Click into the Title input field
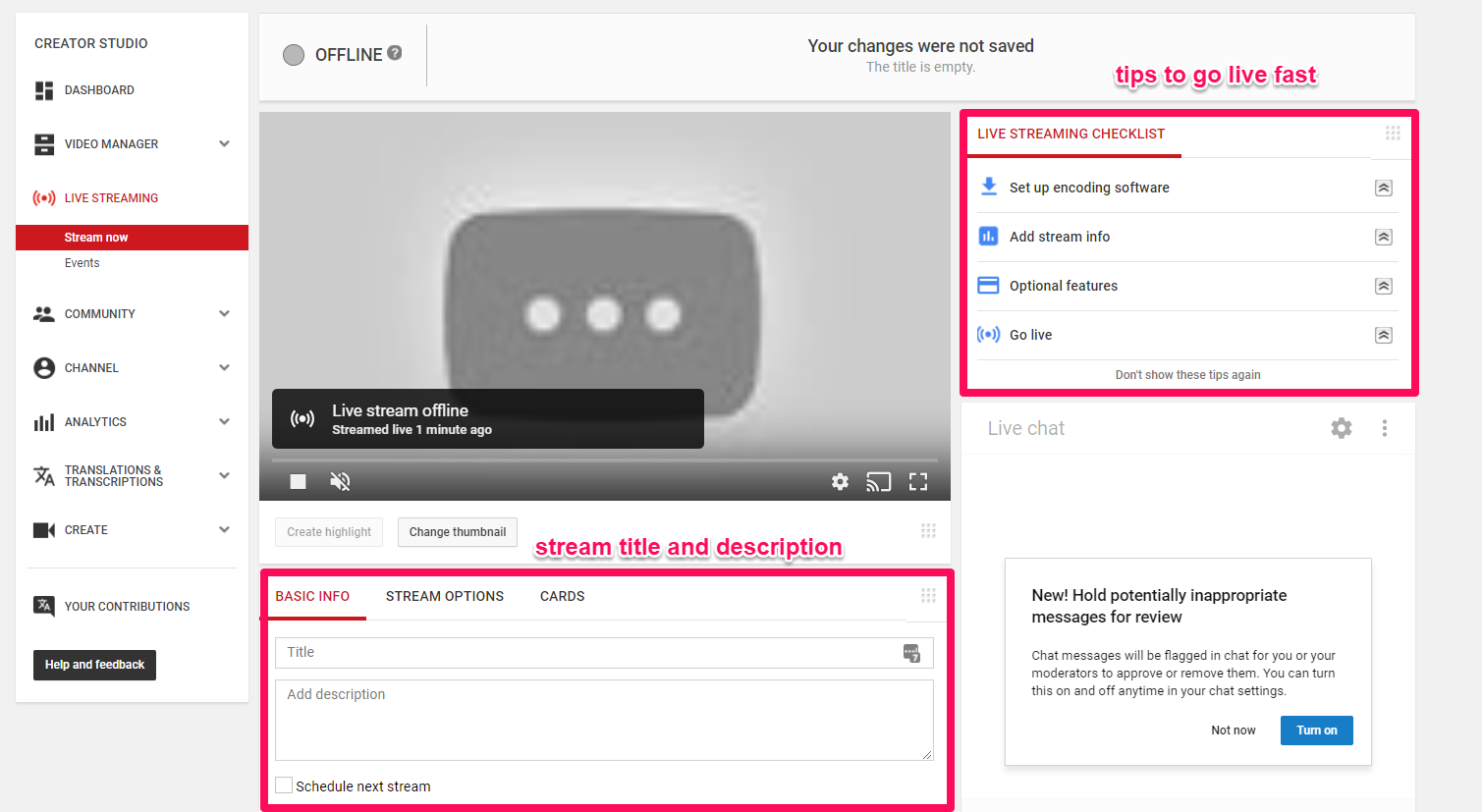This screenshot has height=812, width=1482. 604,653
